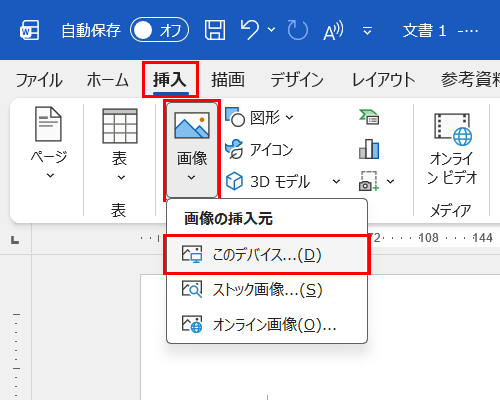Expand the 3D モデル dropdown arrow

tap(336, 182)
